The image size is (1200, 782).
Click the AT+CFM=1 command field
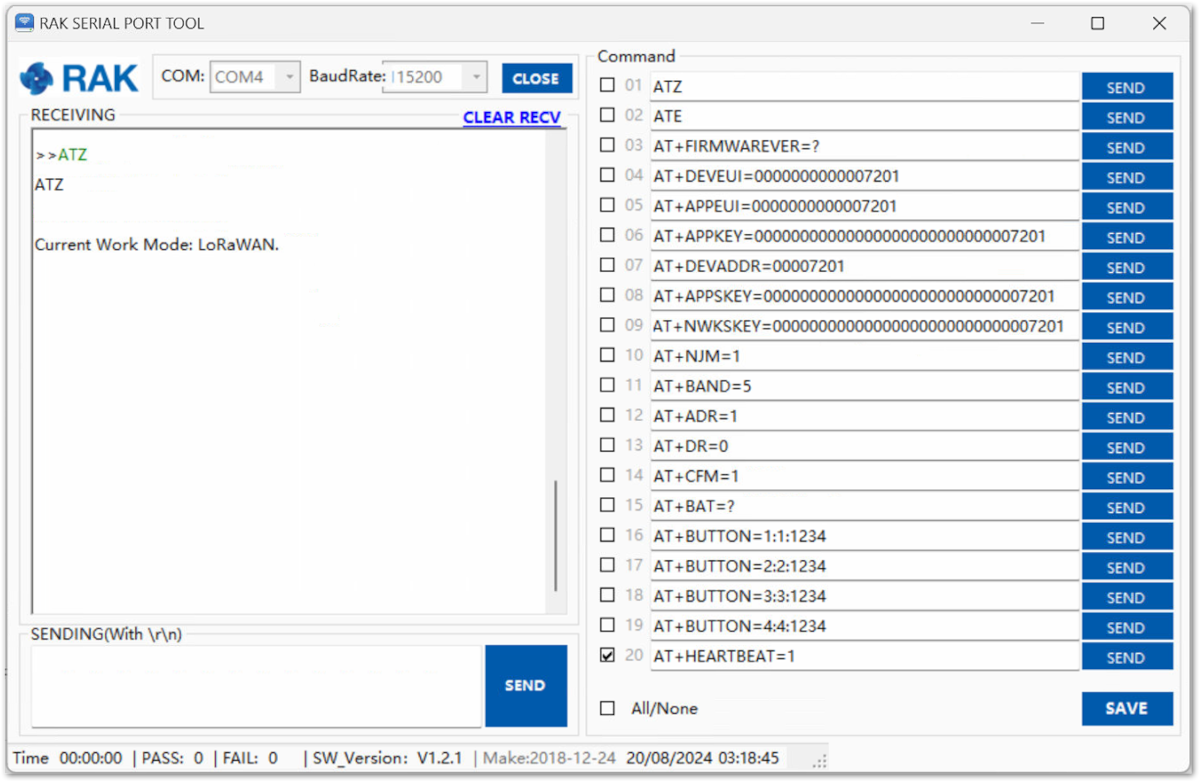[865, 476]
